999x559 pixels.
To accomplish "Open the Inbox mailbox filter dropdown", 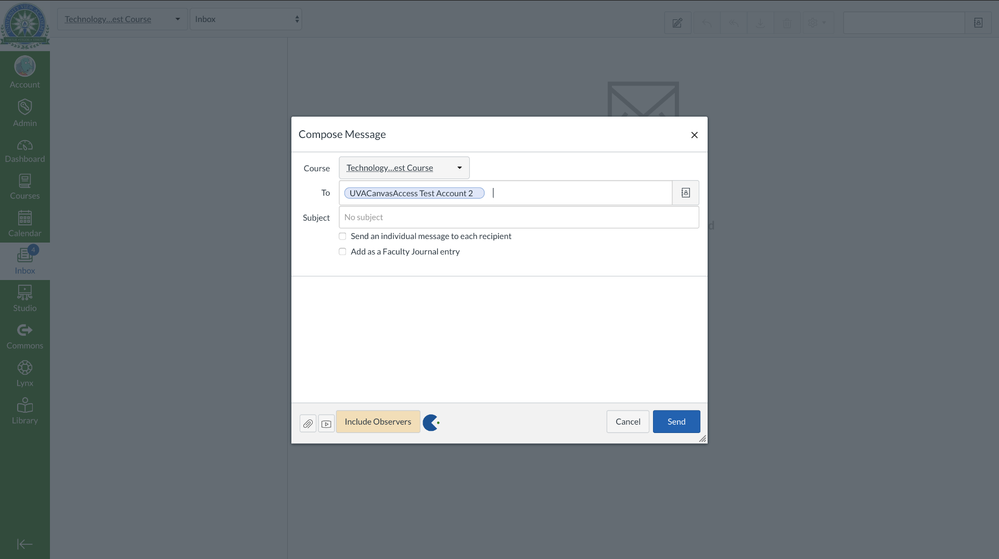I will point(245,19).
